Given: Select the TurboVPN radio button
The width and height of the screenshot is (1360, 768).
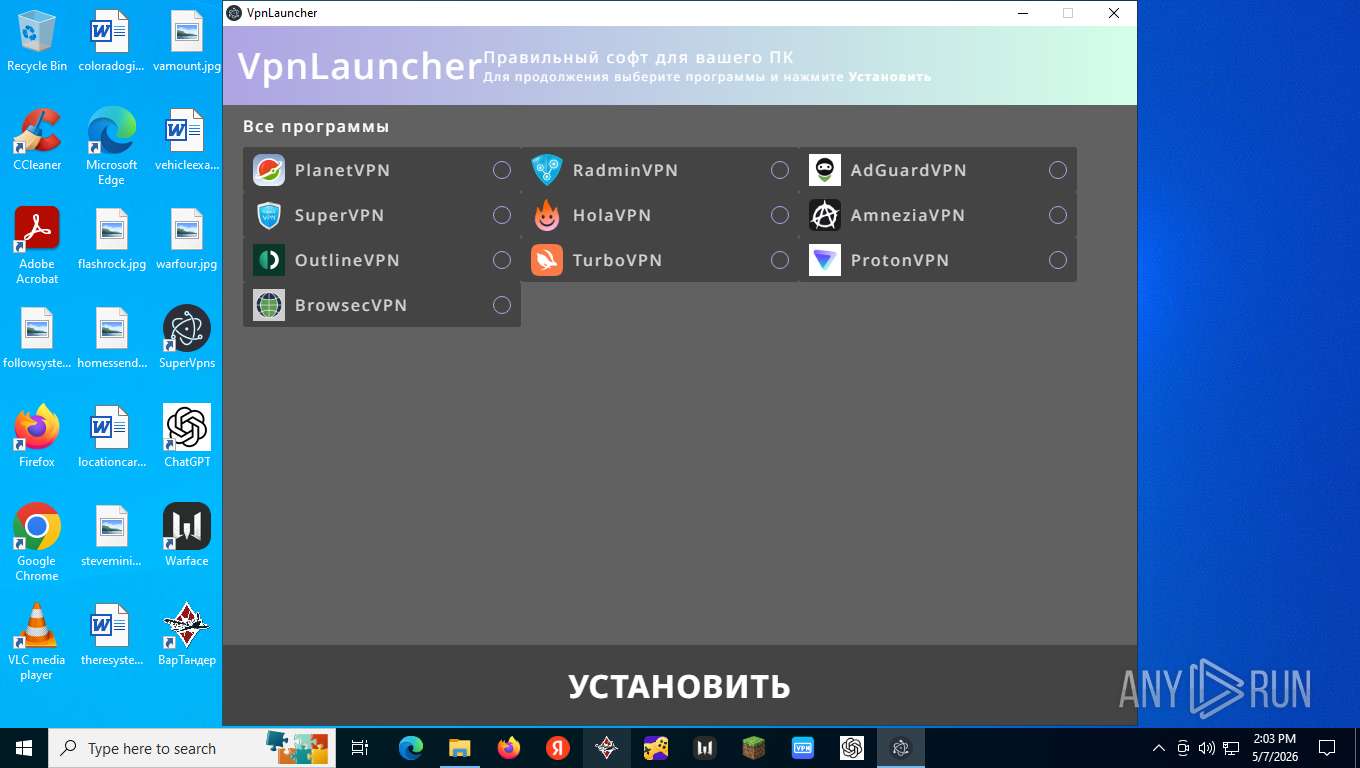Looking at the screenshot, I should pos(780,260).
